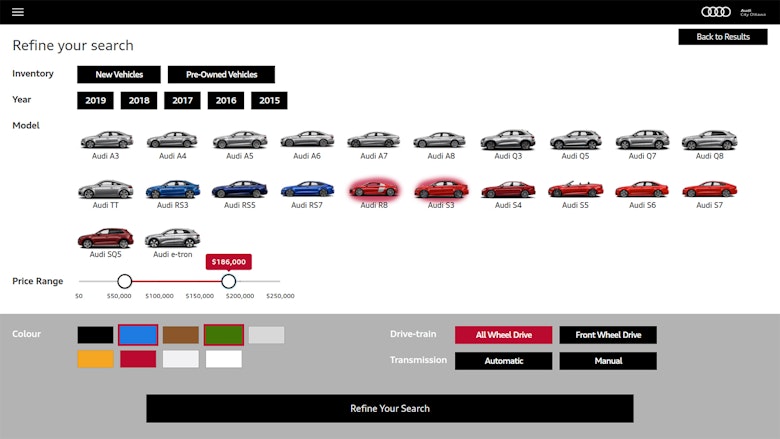Viewport: 780px width, 439px height.
Task: Click the Audi rings logo
Action: click(x=716, y=12)
